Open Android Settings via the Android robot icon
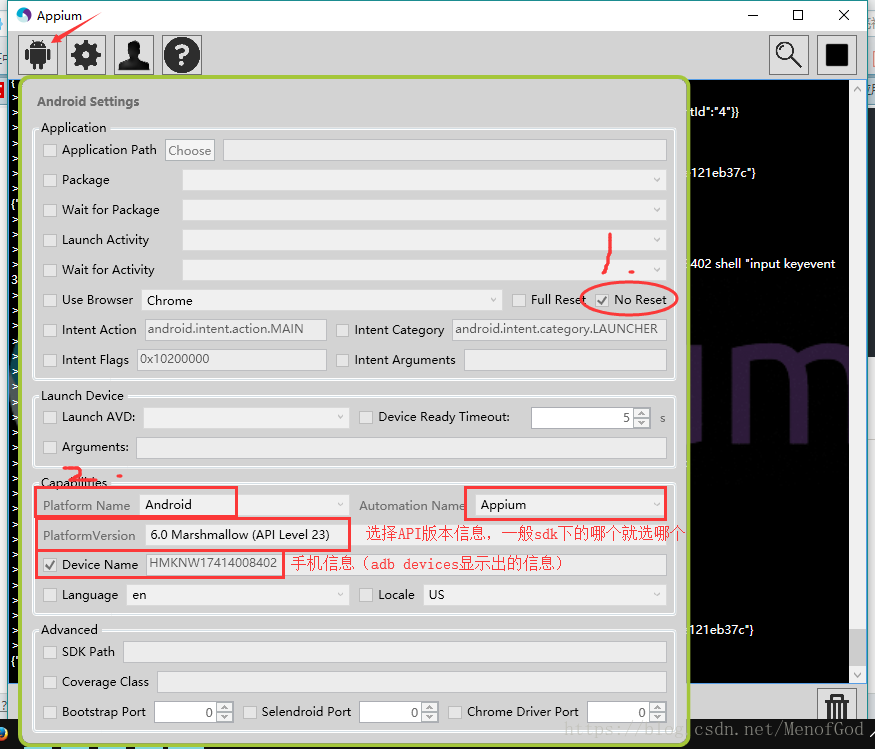Screen dimensions: 875x749 [x=38, y=55]
